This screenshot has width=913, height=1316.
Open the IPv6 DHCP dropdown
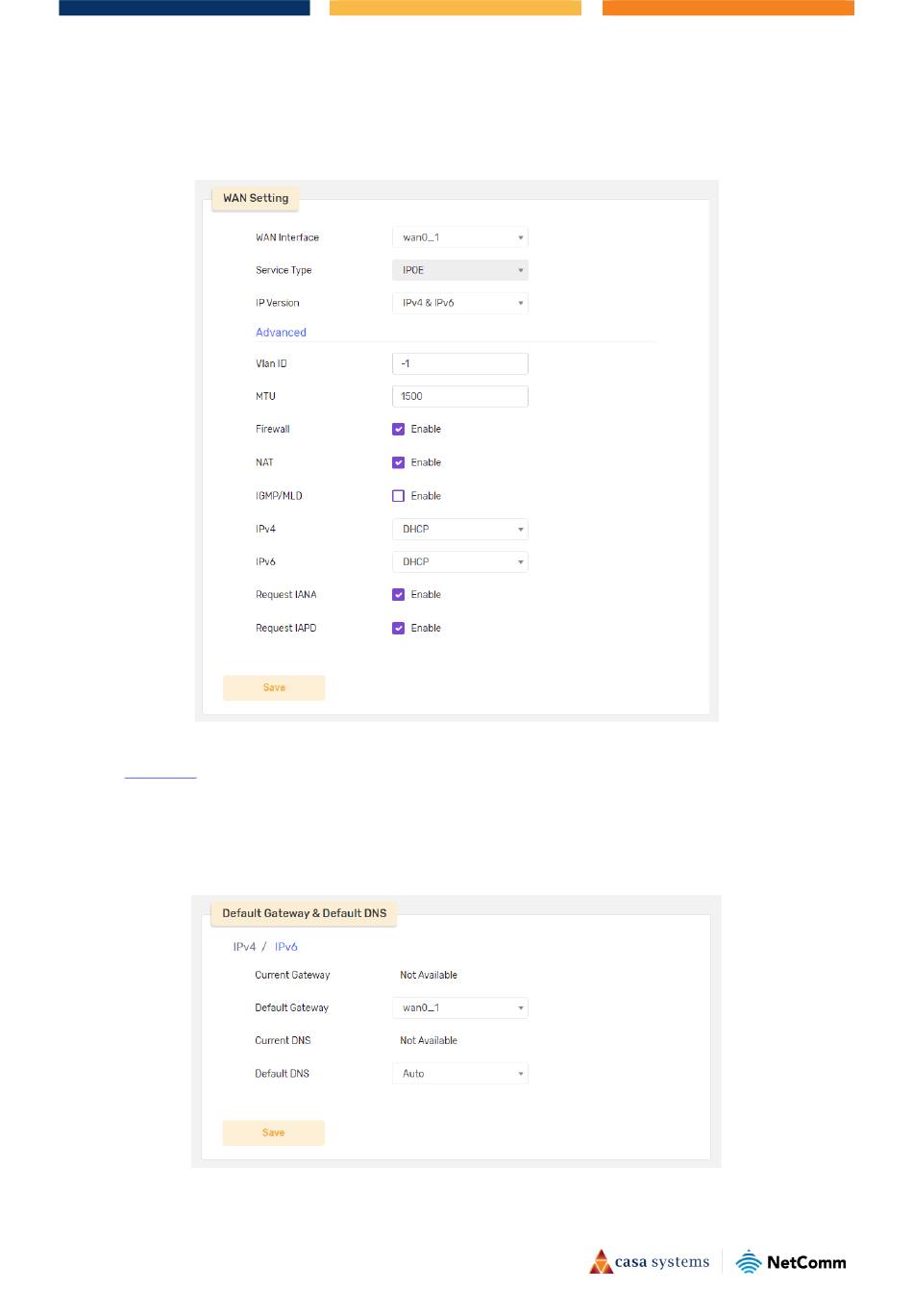pyautogui.click(x=460, y=561)
